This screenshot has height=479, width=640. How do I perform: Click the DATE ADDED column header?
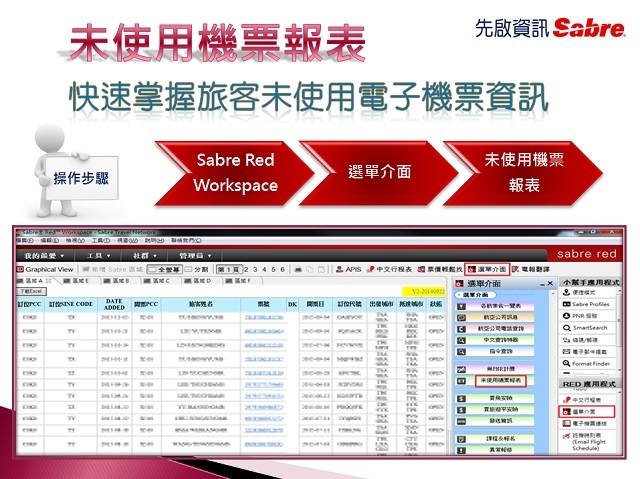coord(114,304)
